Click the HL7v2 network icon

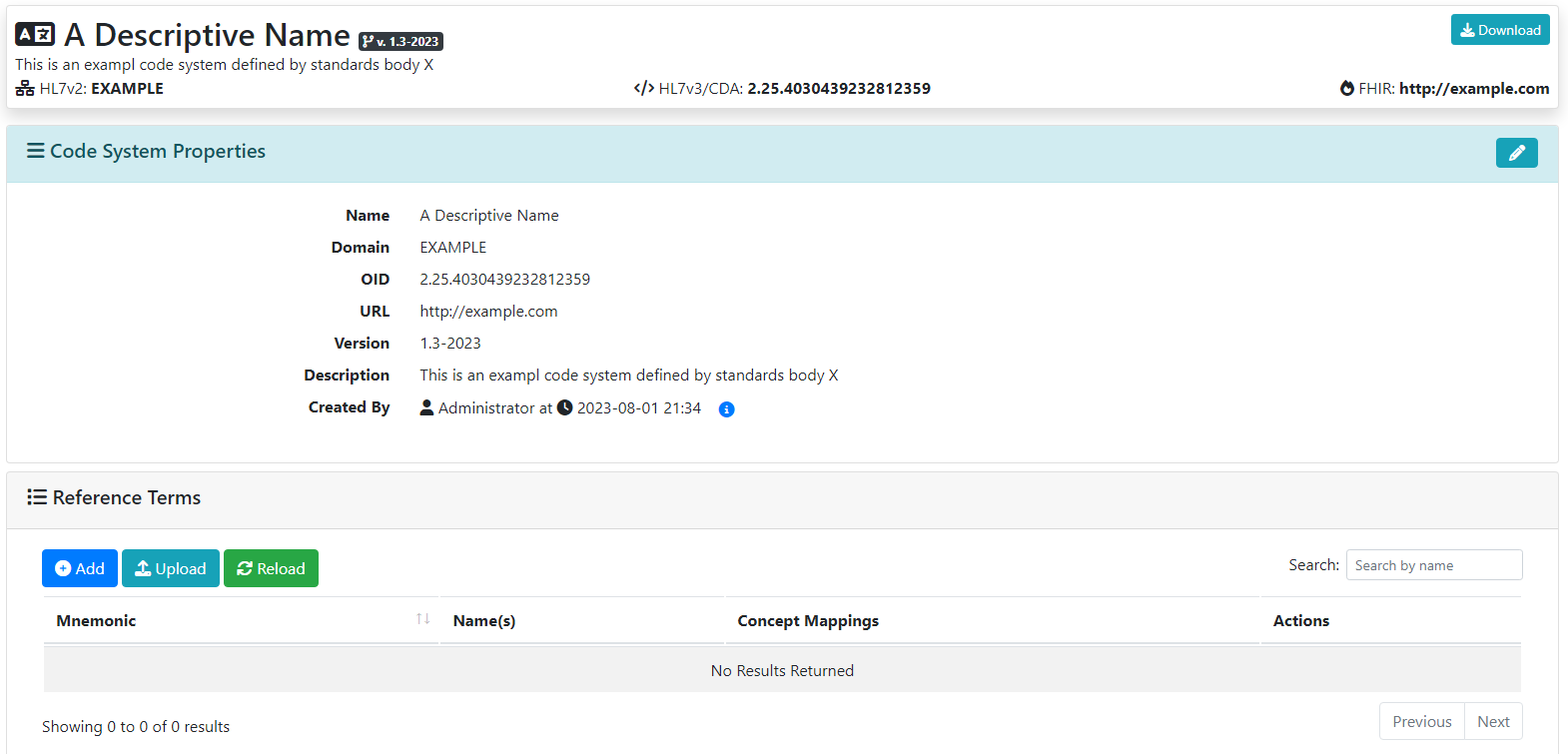(x=25, y=89)
